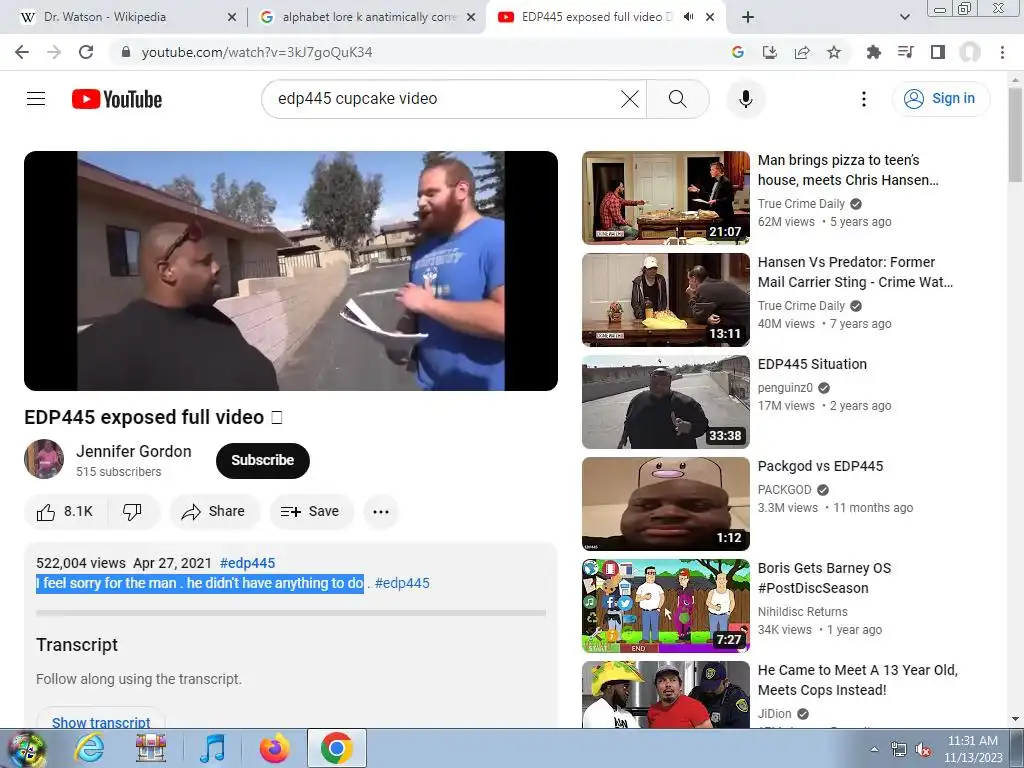The height and width of the screenshot is (768, 1024).
Task: Switch to alphabet lore Google tab
Action: 368,17
